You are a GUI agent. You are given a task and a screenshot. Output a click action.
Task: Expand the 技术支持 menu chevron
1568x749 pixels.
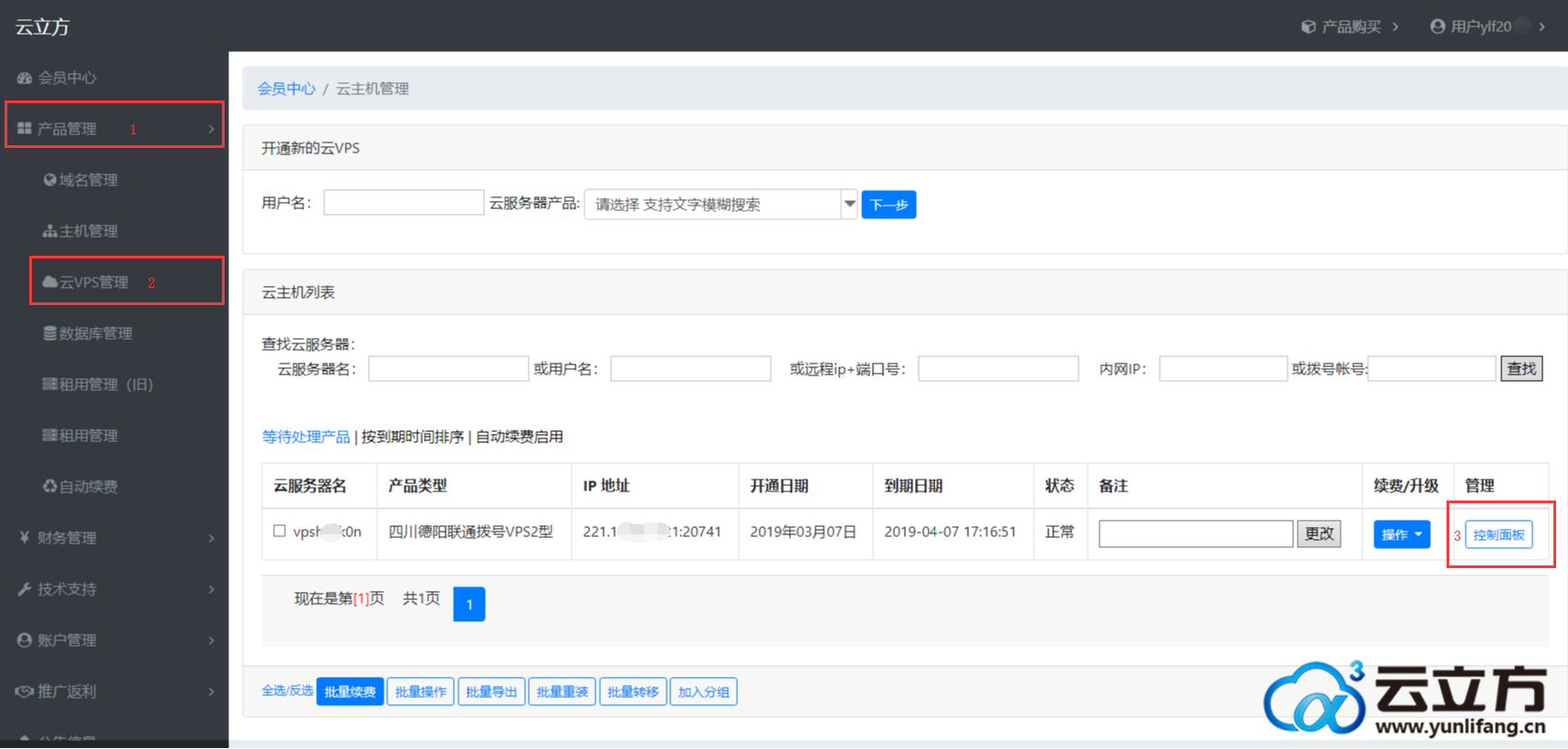(x=211, y=589)
